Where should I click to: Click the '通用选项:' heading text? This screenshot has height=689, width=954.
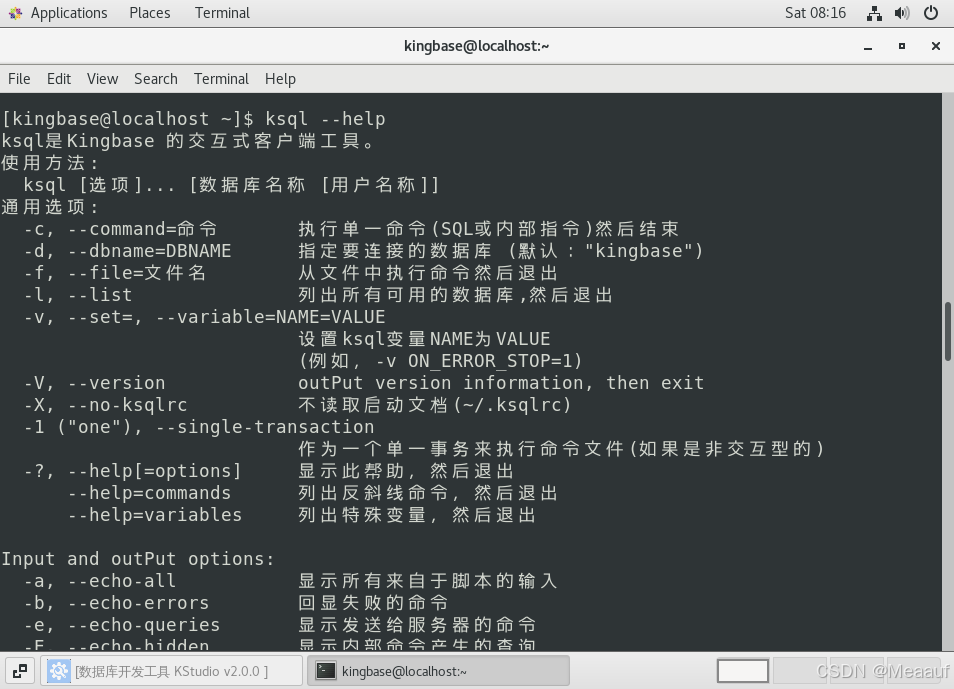click(x=50, y=207)
